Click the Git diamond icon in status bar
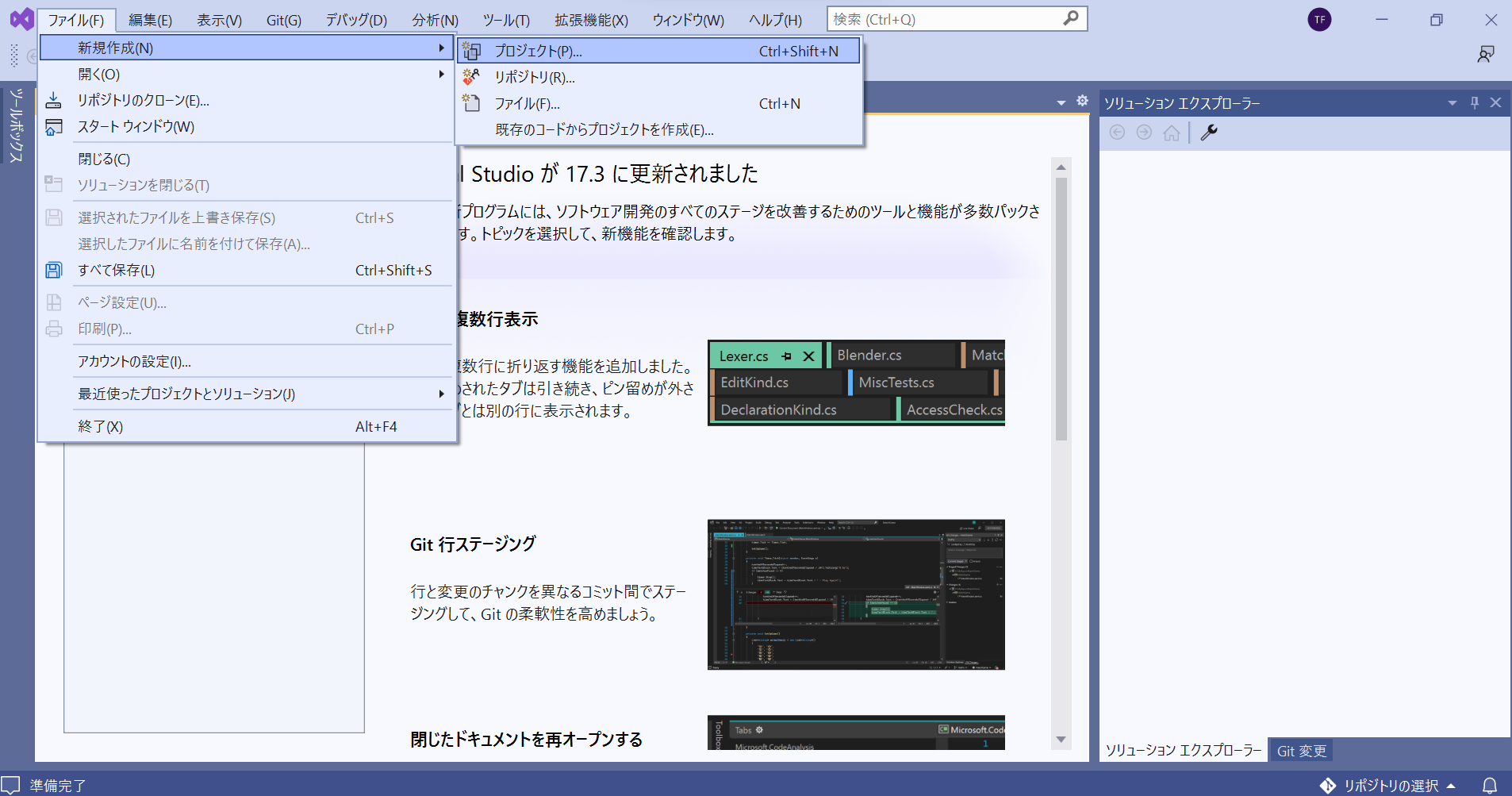This screenshot has width=1512, height=796. tap(1328, 786)
